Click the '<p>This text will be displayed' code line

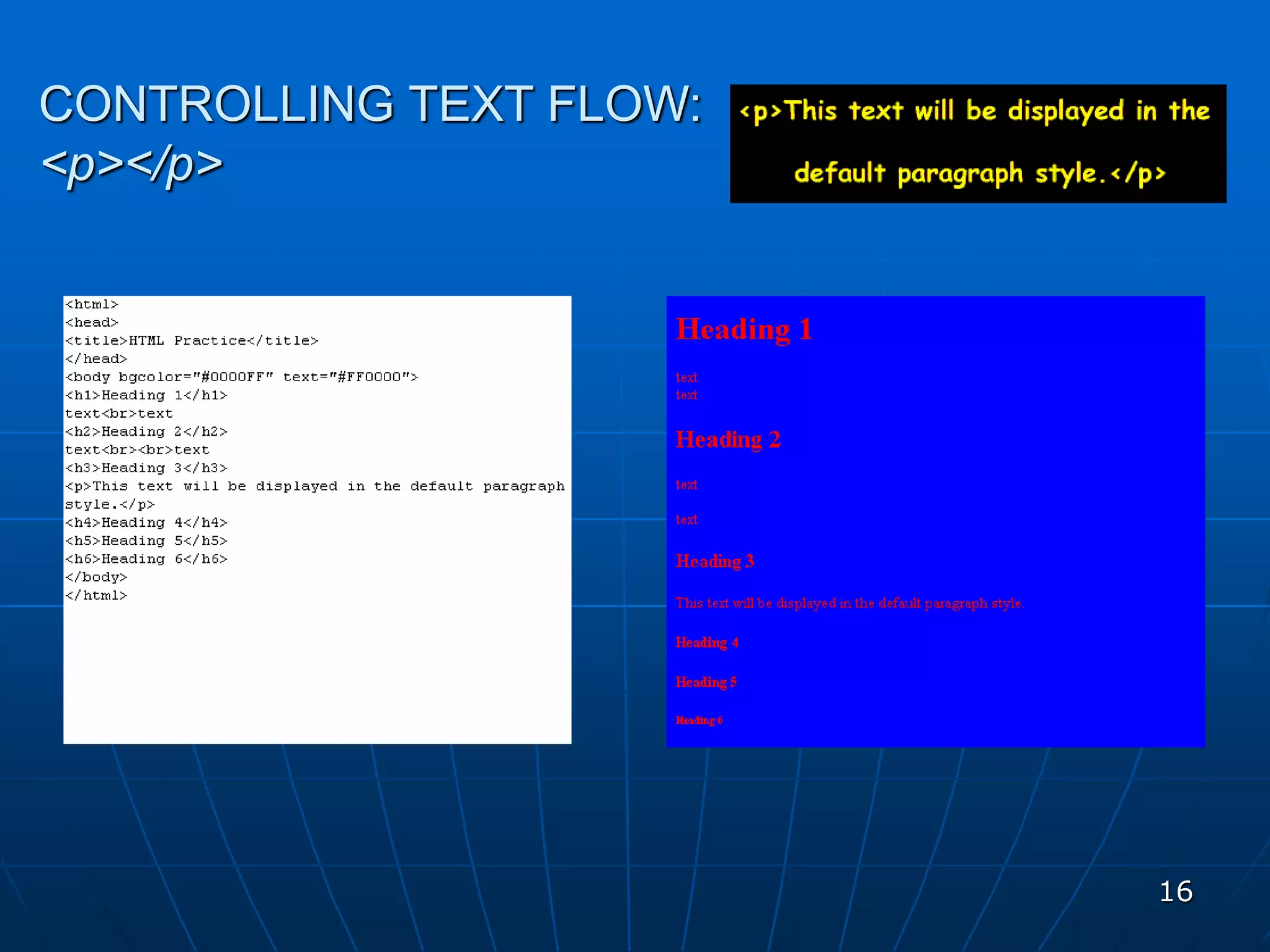(x=315, y=487)
